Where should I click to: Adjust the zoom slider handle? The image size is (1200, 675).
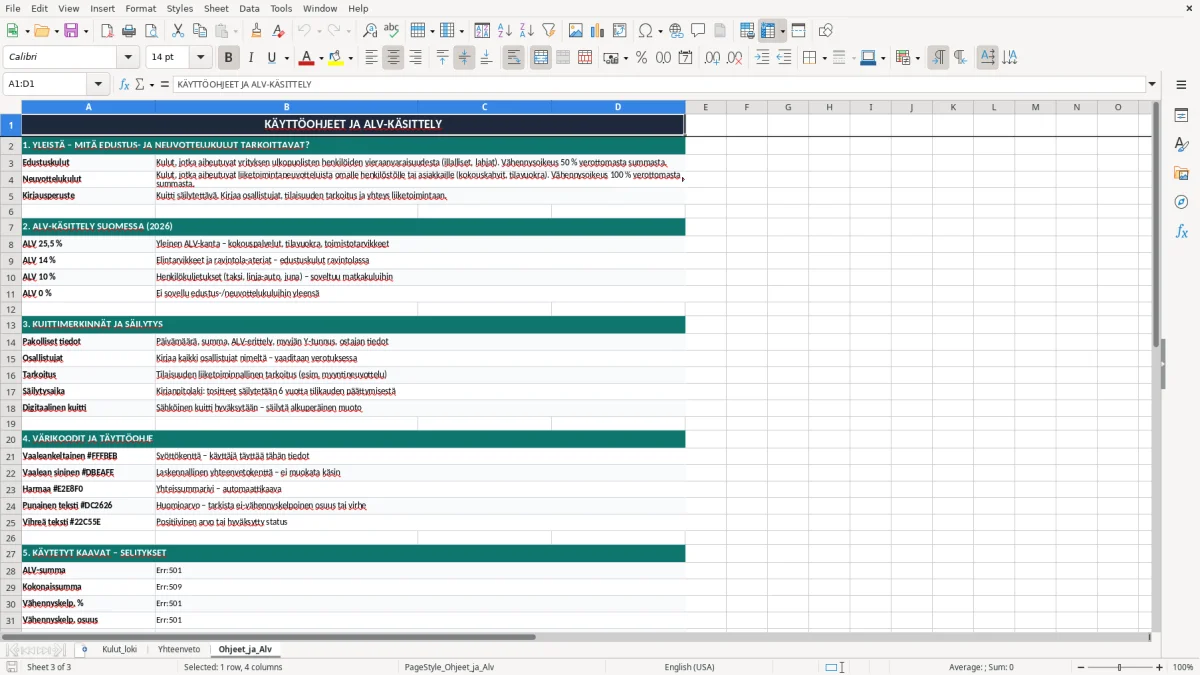pos(1120,667)
